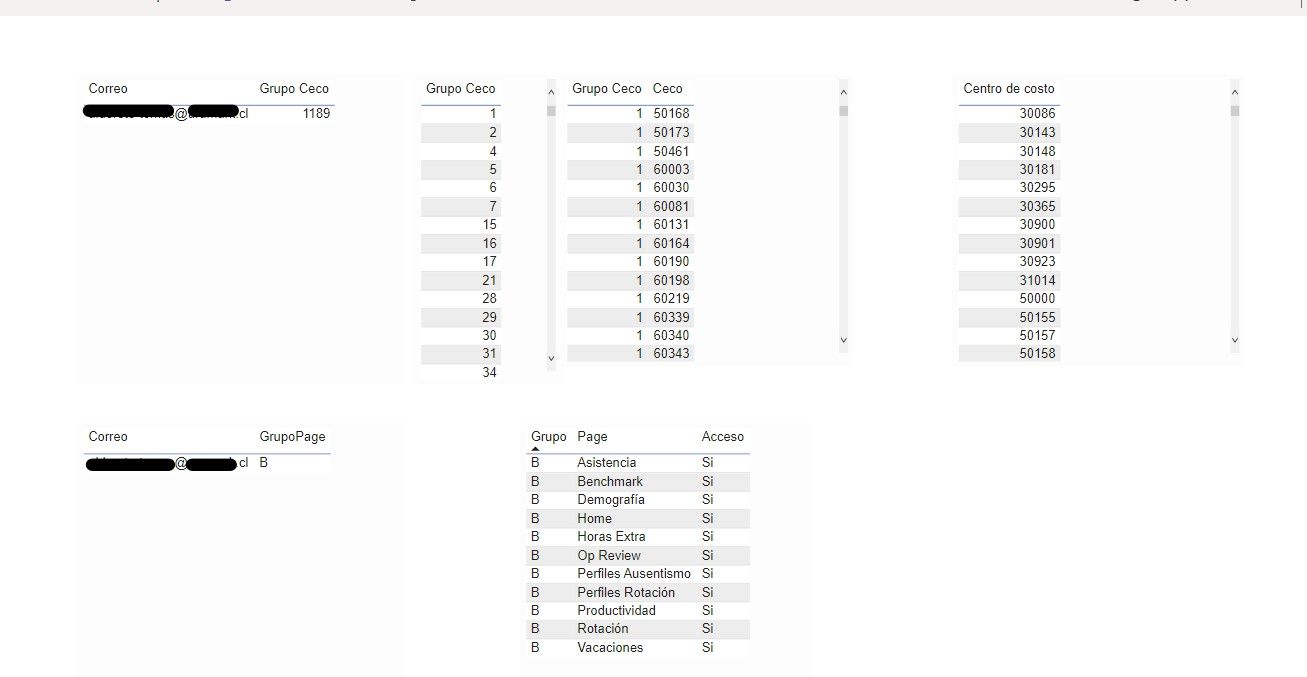This screenshot has width=1307, height=677.
Task: Click the scrollbar thumb of the Centro de costo table
Action: [x=1234, y=110]
